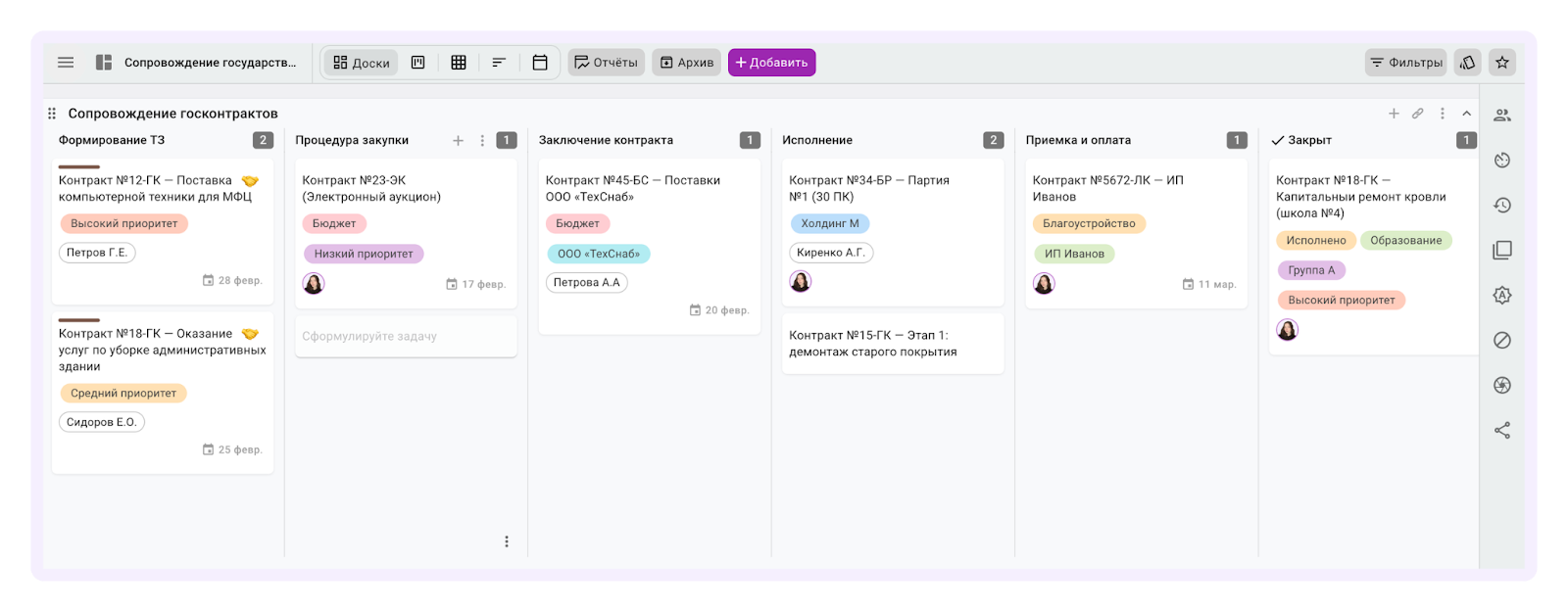
Task: Click the Исполнено tag
Action: click(1316, 241)
